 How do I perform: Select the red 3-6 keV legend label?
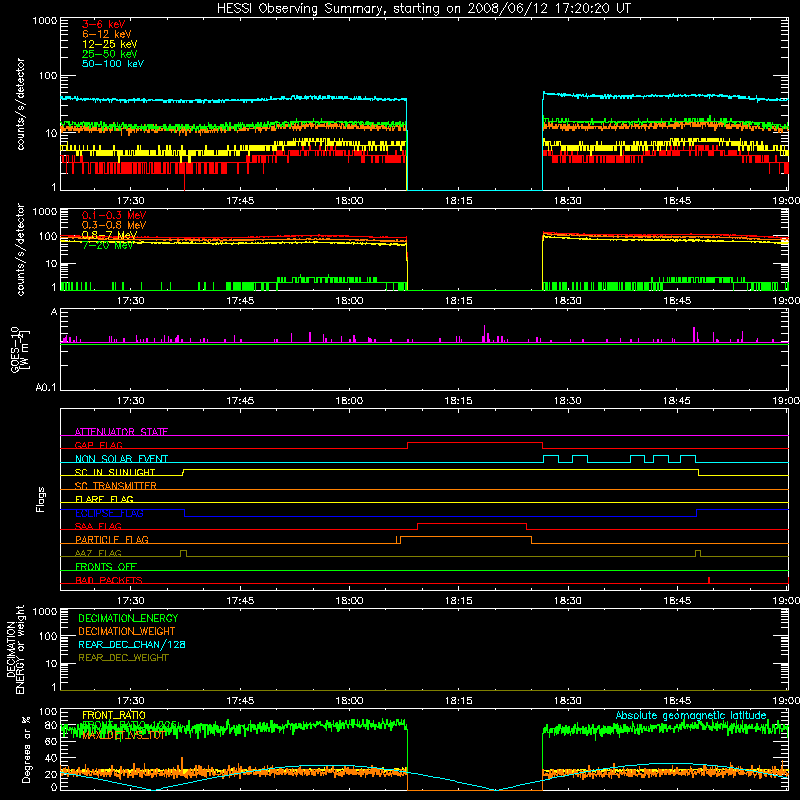click(104, 24)
